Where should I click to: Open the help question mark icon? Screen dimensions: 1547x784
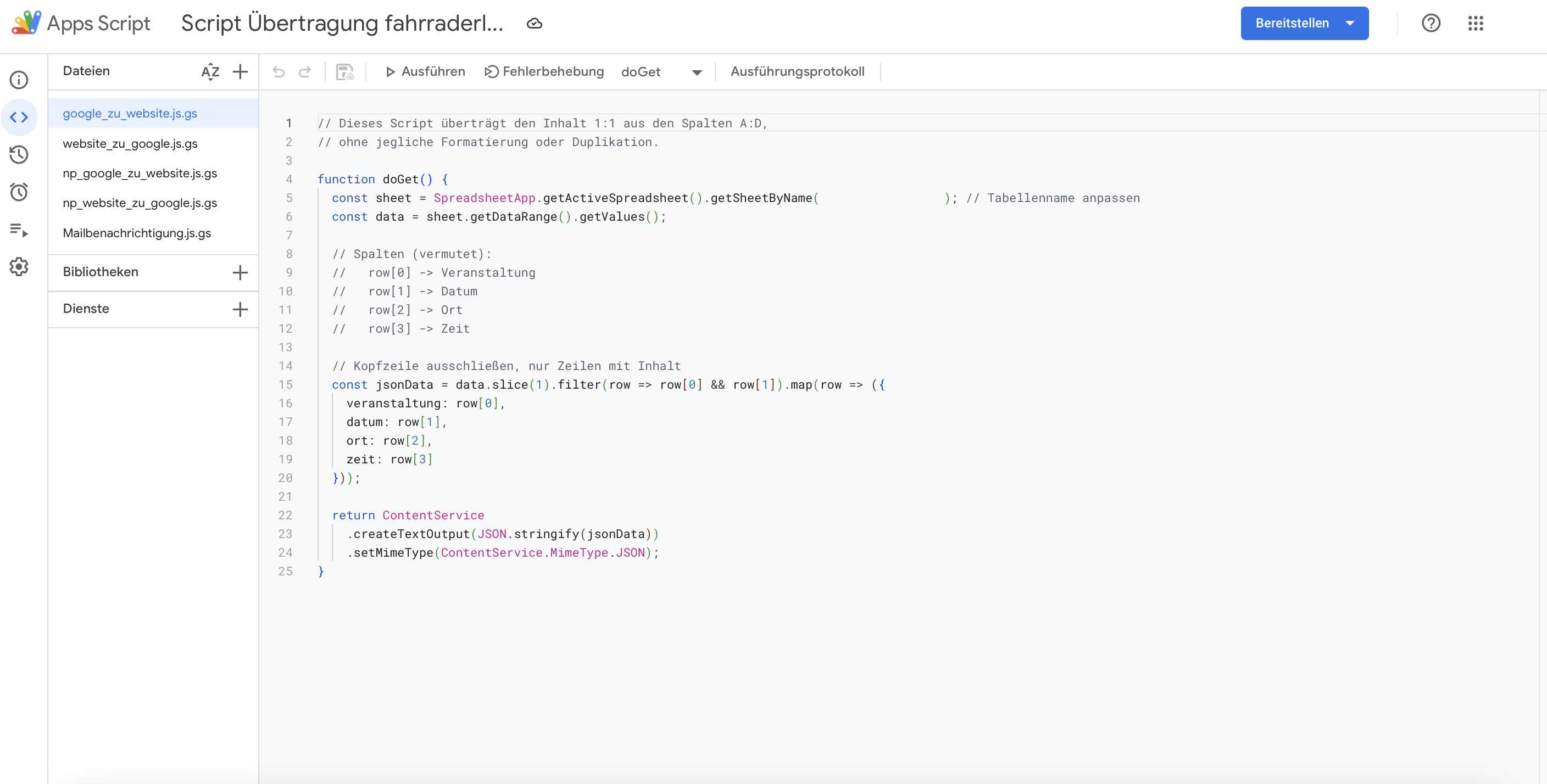coord(1431,24)
